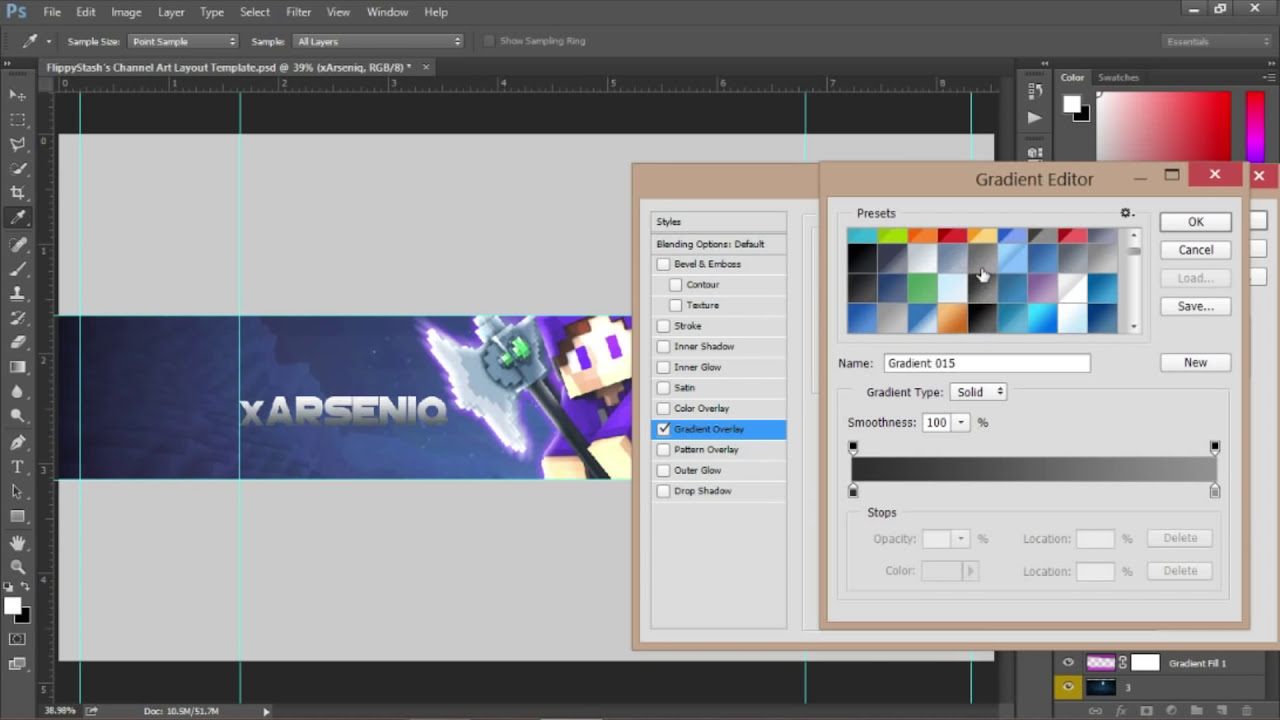Image resolution: width=1280 pixels, height=720 pixels.
Task: Select the Clone Stamp tool
Action: click(17, 294)
